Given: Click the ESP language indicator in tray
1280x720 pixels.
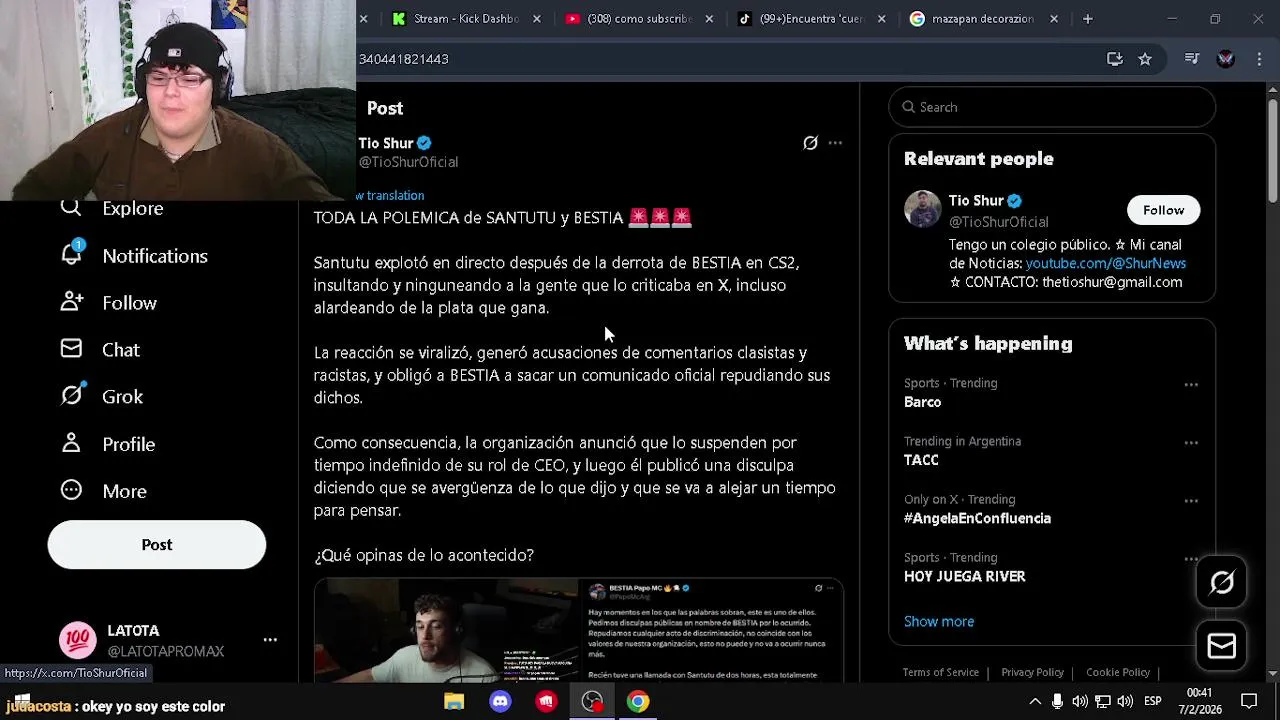Looking at the screenshot, I should pos(1152,701).
